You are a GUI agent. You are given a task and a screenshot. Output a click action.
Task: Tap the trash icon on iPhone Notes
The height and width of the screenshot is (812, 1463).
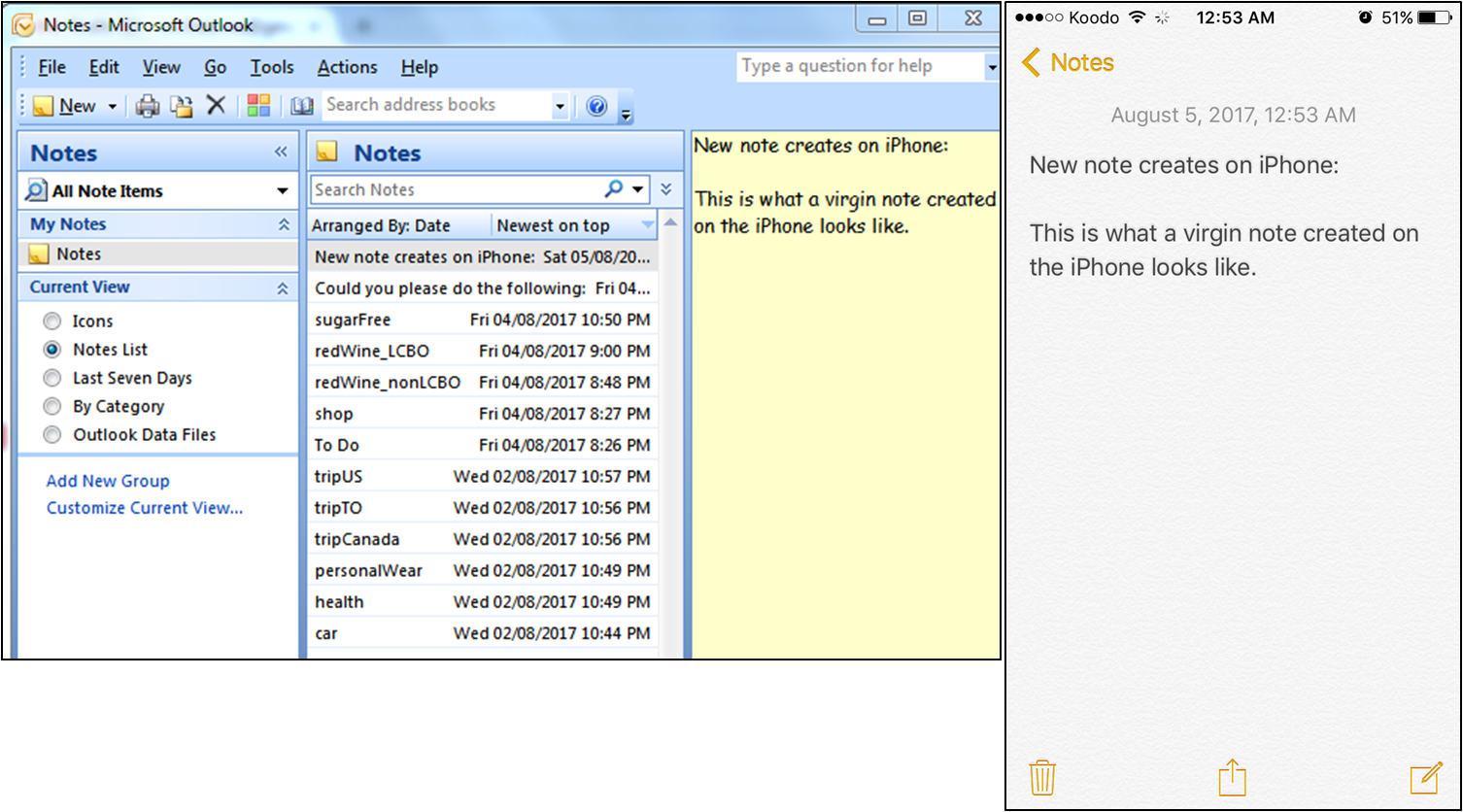coord(1041,778)
